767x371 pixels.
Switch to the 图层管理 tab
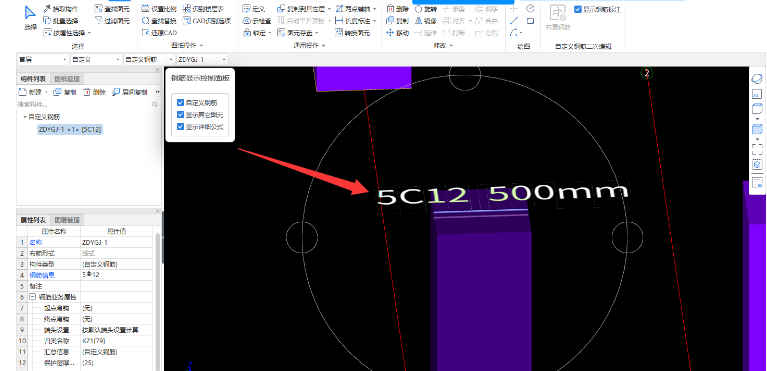coord(68,220)
